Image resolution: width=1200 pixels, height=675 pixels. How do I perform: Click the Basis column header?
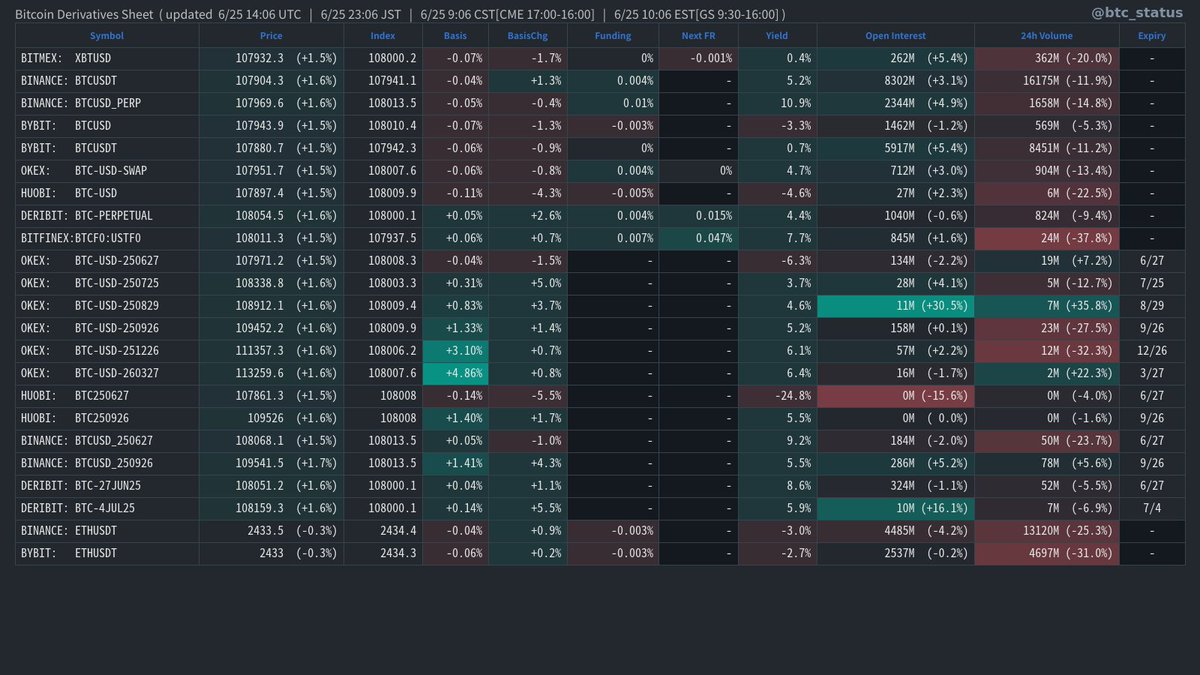455,36
